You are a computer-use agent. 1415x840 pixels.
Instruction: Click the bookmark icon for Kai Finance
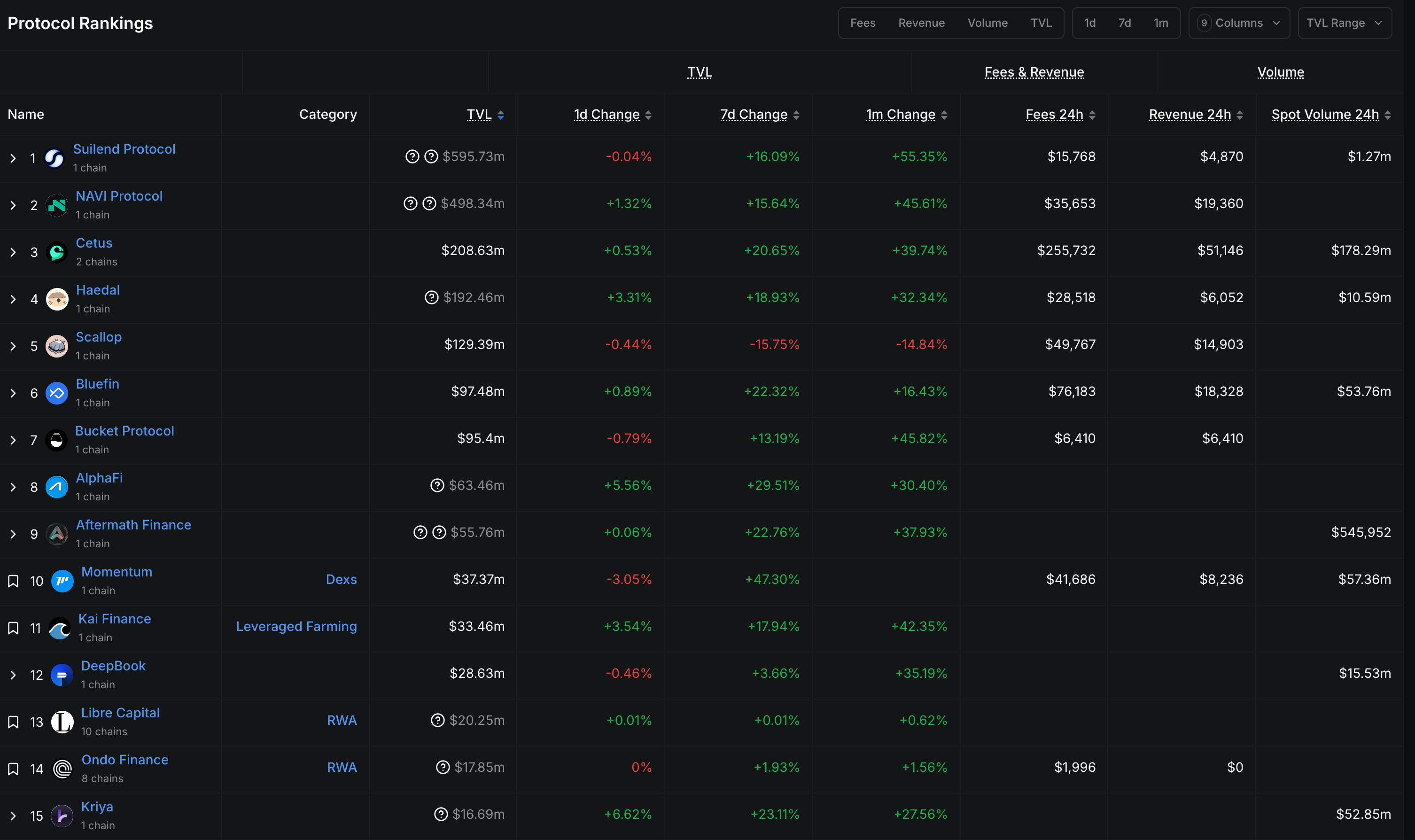(x=13, y=628)
